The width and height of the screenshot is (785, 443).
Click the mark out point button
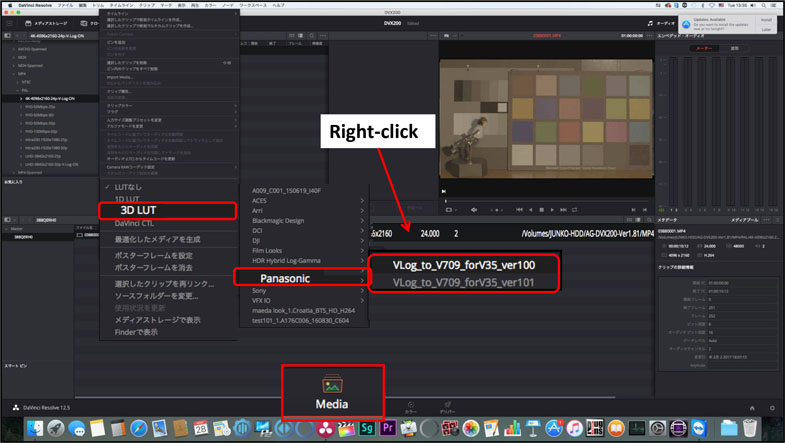pos(645,210)
